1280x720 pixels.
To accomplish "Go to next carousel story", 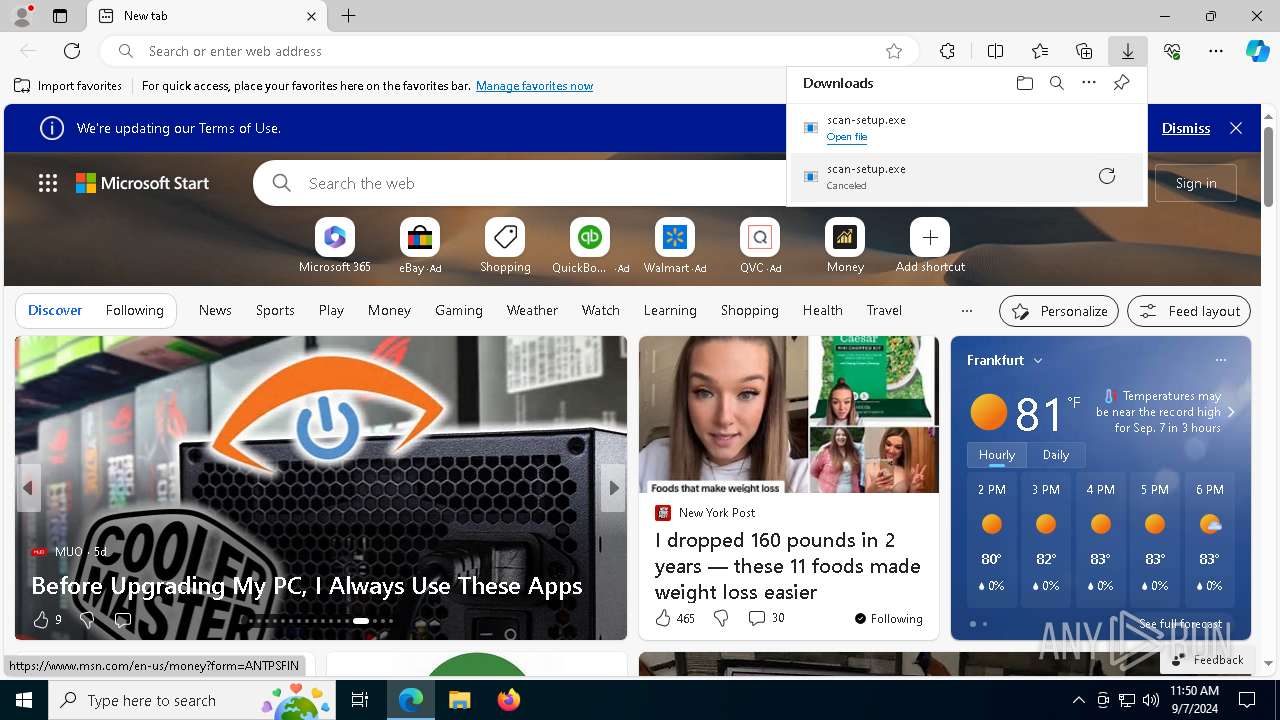I will click(x=613, y=488).
